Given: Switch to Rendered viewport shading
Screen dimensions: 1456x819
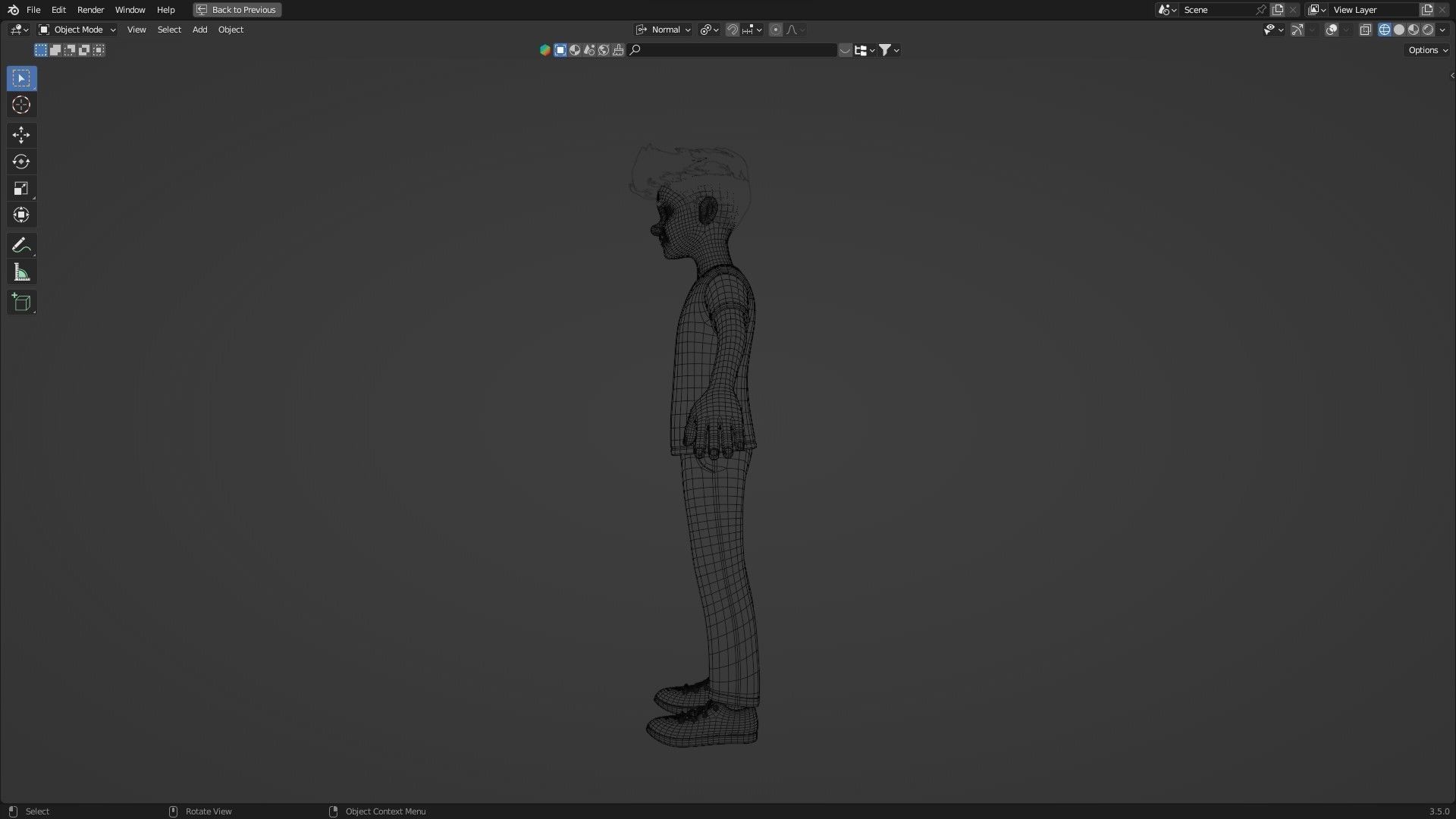Looking at the screenshot, I should pyautogui.click(x=1428, y=30).
